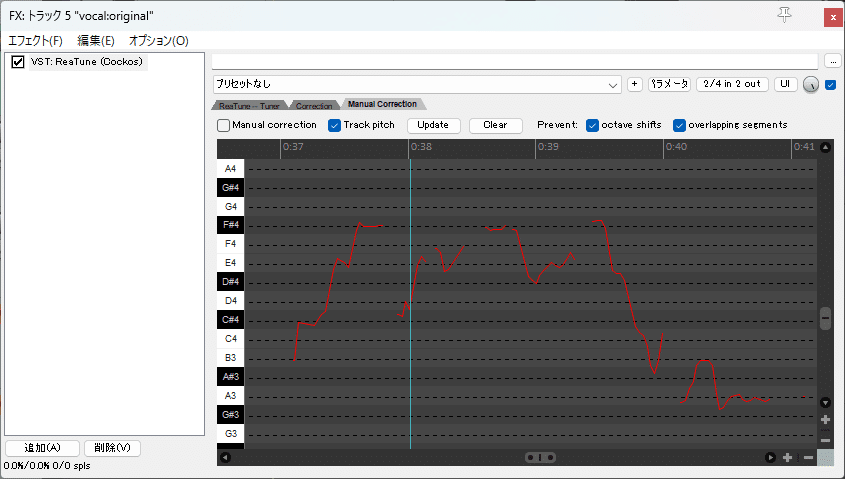This screenshot has width=845, height=479.
Task: Switch to the ReaTune – Tuner tab
Action: (x=249, y=106)
